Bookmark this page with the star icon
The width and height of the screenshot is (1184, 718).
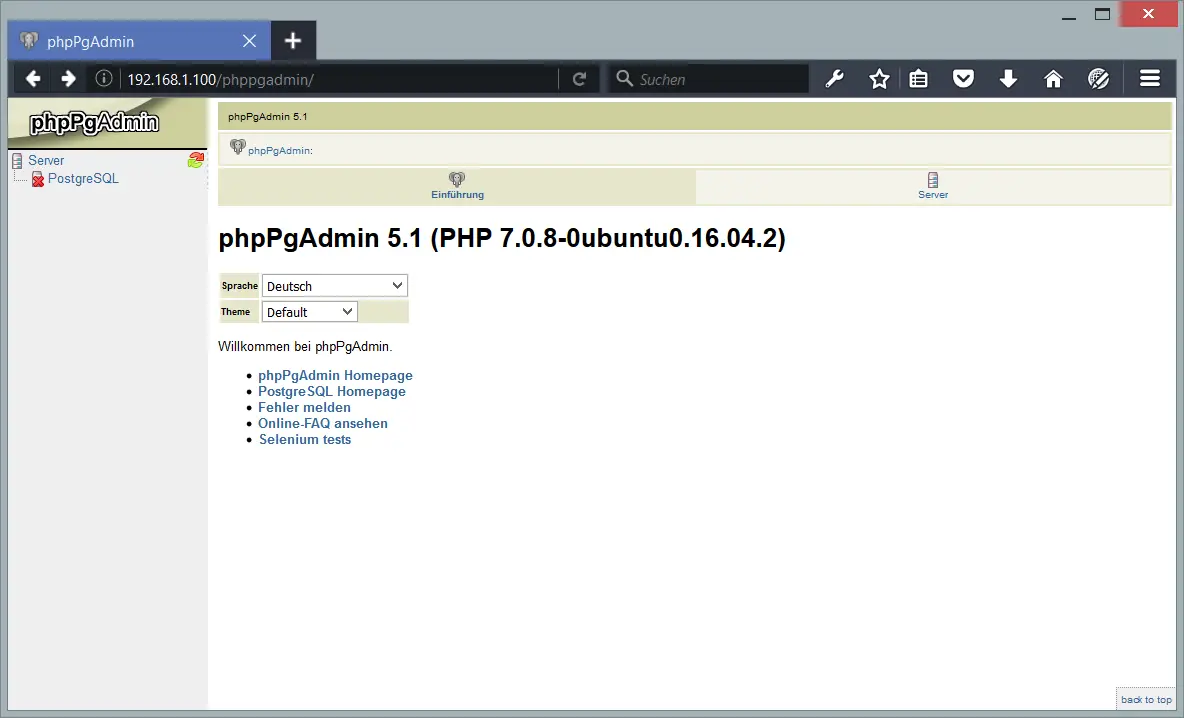[879, 79]
